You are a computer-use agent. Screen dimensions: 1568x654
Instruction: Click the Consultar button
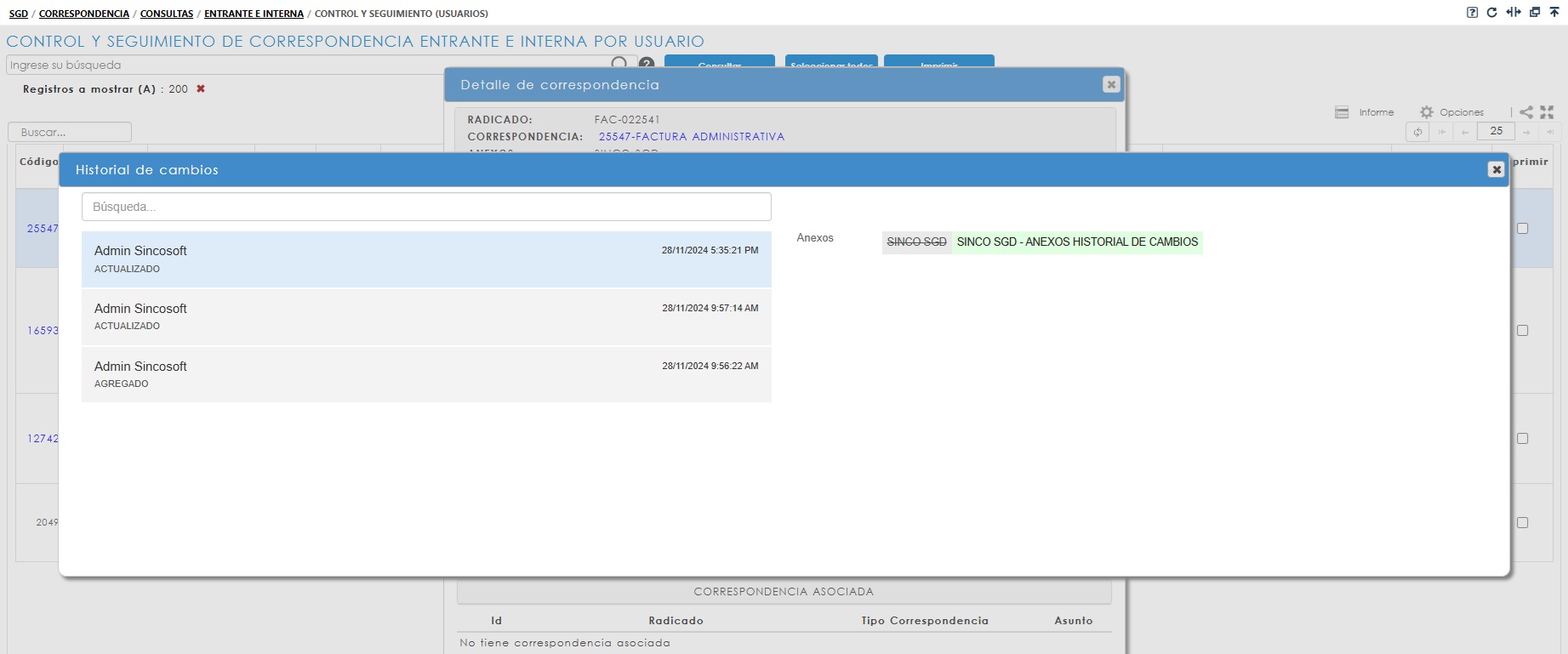pos(720,61)
